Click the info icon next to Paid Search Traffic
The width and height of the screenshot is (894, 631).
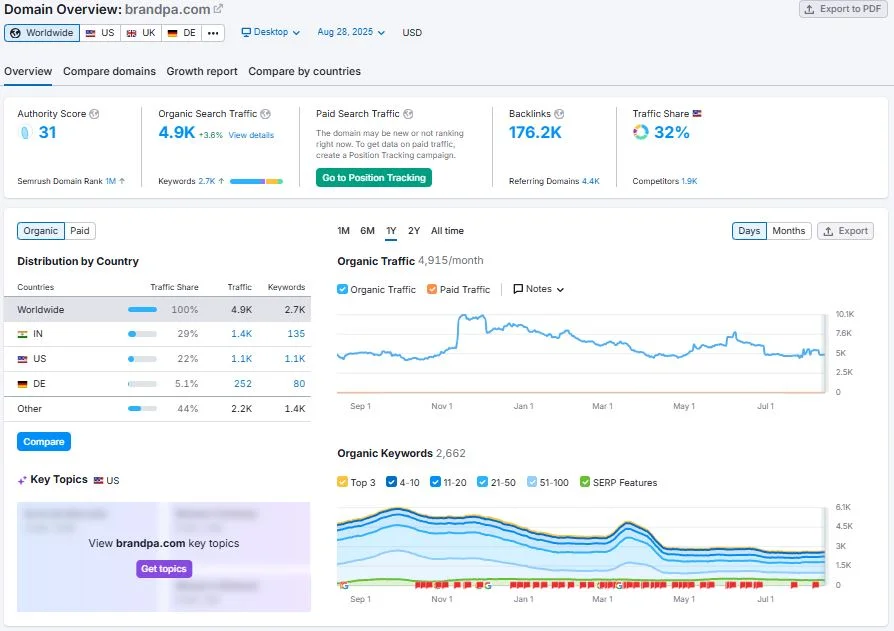[x=408, y=114]
